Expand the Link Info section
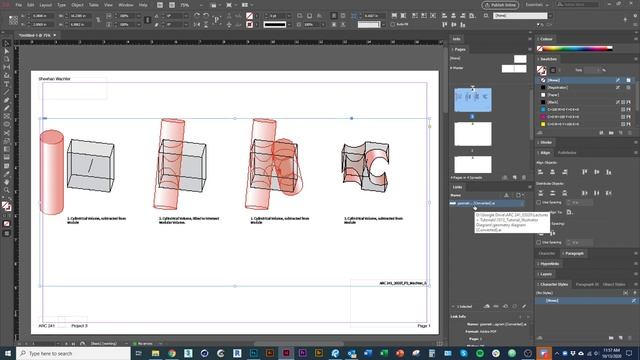Screen dimensions: 640x360 (458, 316)
